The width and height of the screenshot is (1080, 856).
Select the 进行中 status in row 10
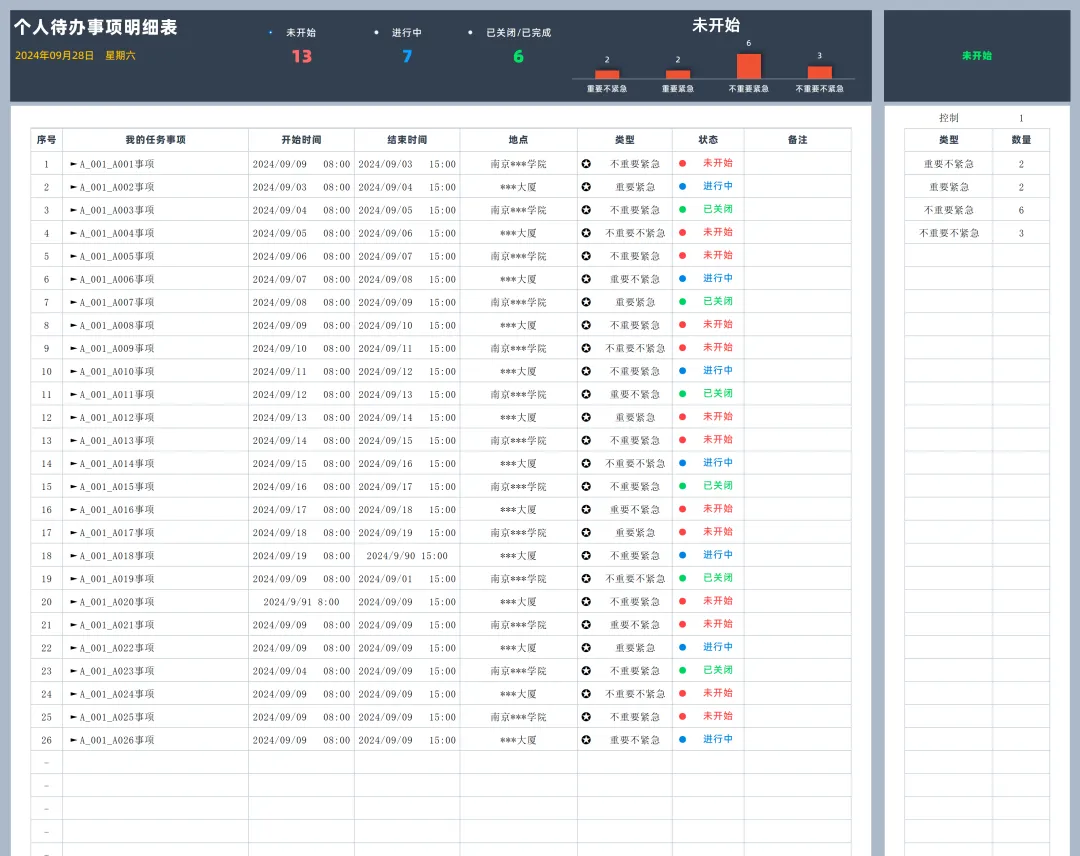point(718,370)
